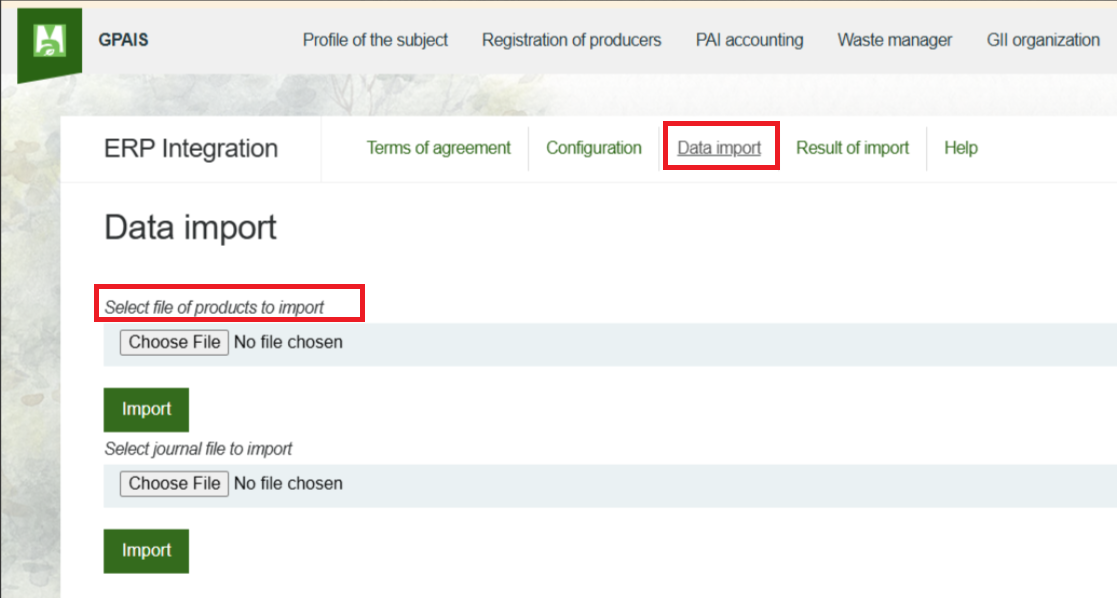View the Result of import tab
The width and height of the screenshot is (1117, 598).
click(x=852, y=148)
